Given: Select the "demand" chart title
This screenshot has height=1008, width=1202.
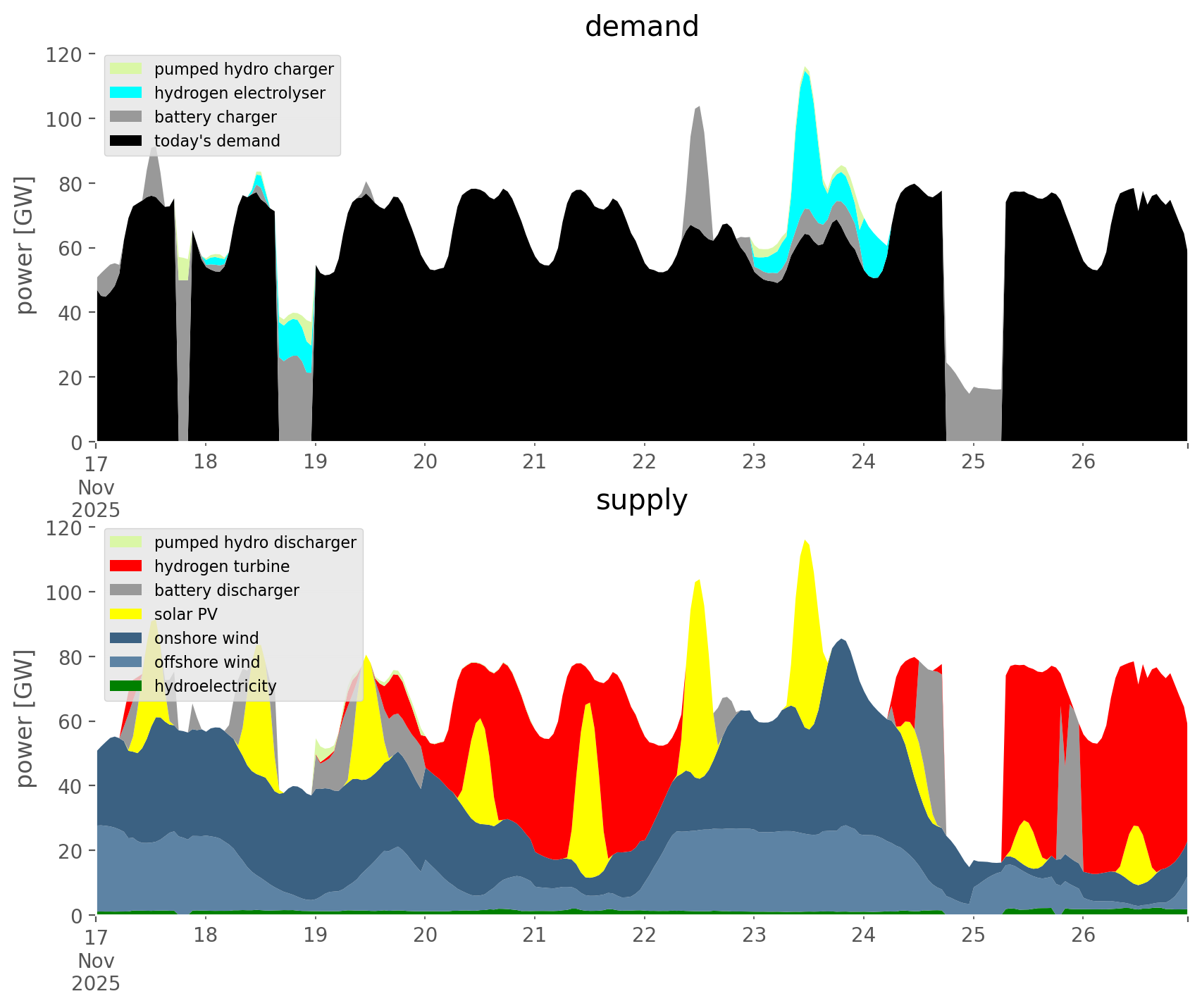Looking at the screenshot, I should pos(641,27).
